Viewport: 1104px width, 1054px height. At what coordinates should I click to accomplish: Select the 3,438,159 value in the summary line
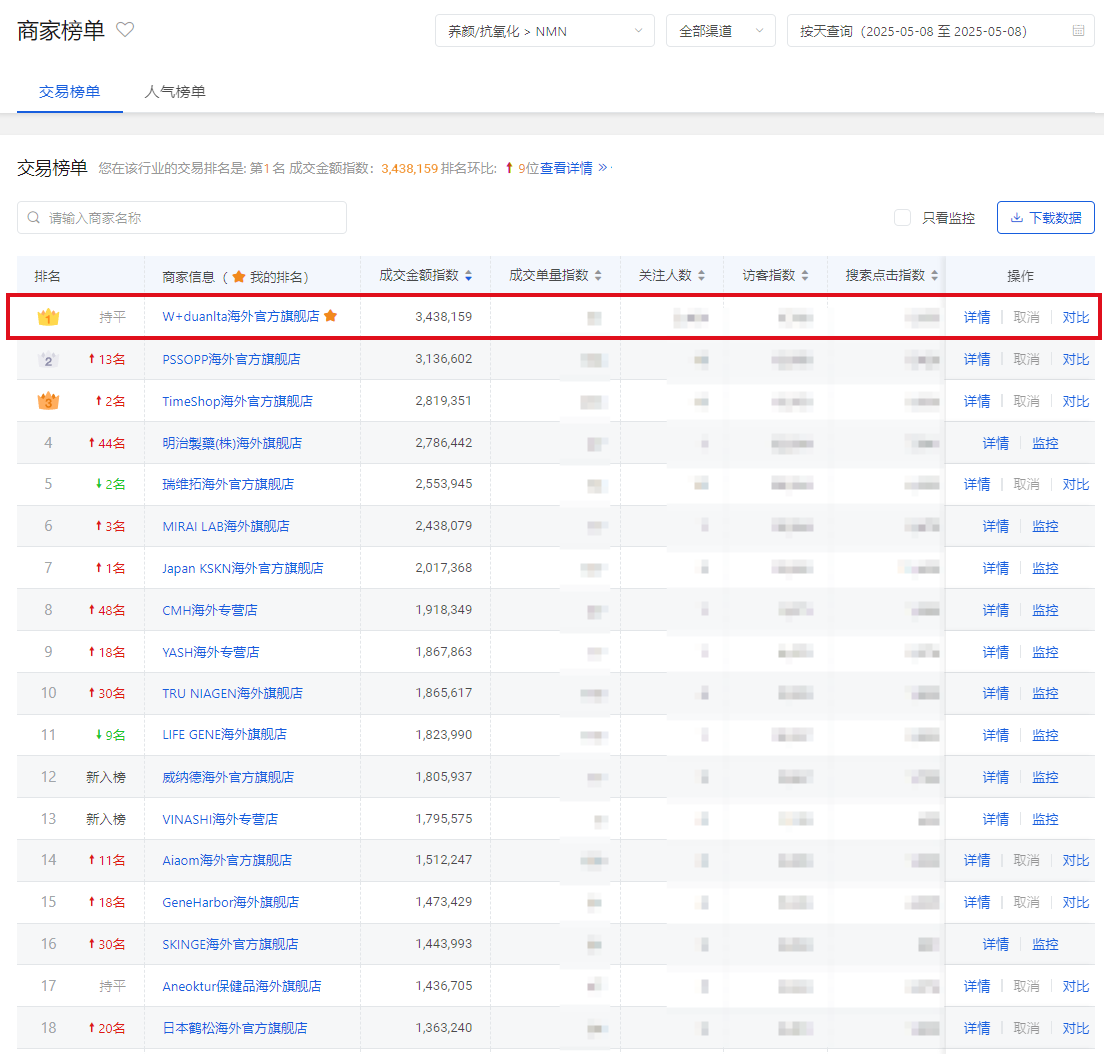click(x=410, y=168)
